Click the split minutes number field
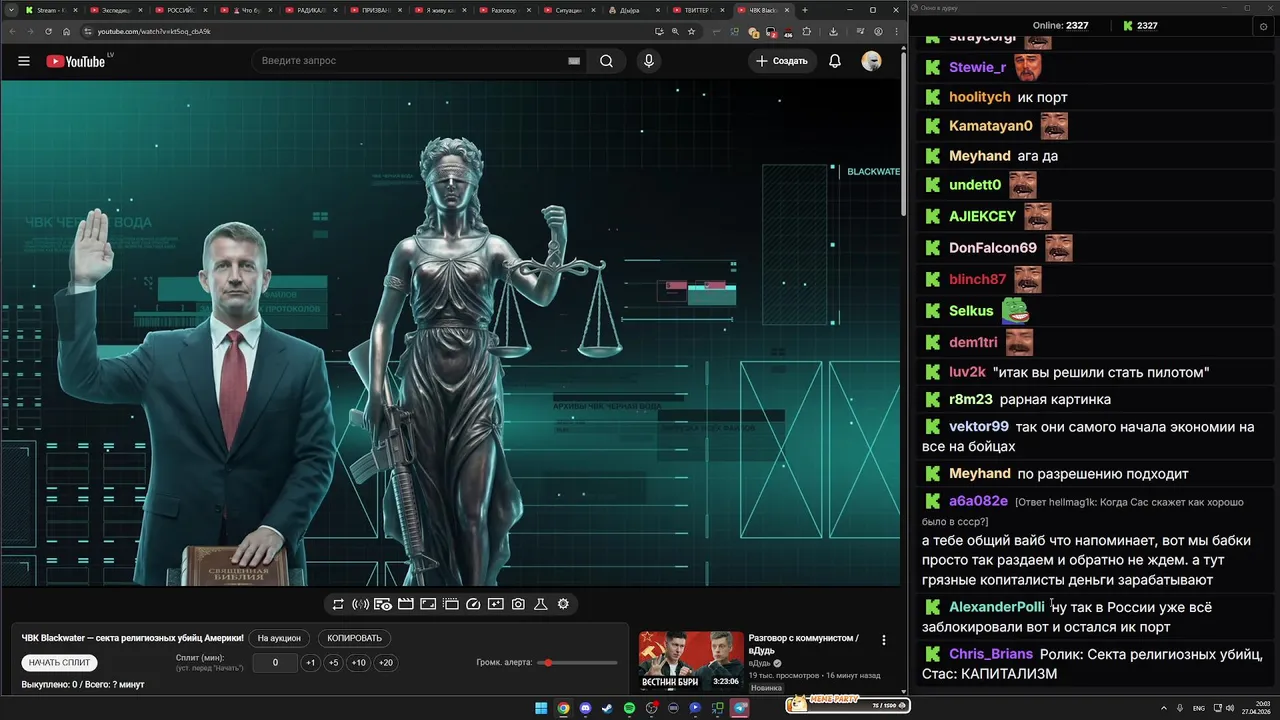 275,663
